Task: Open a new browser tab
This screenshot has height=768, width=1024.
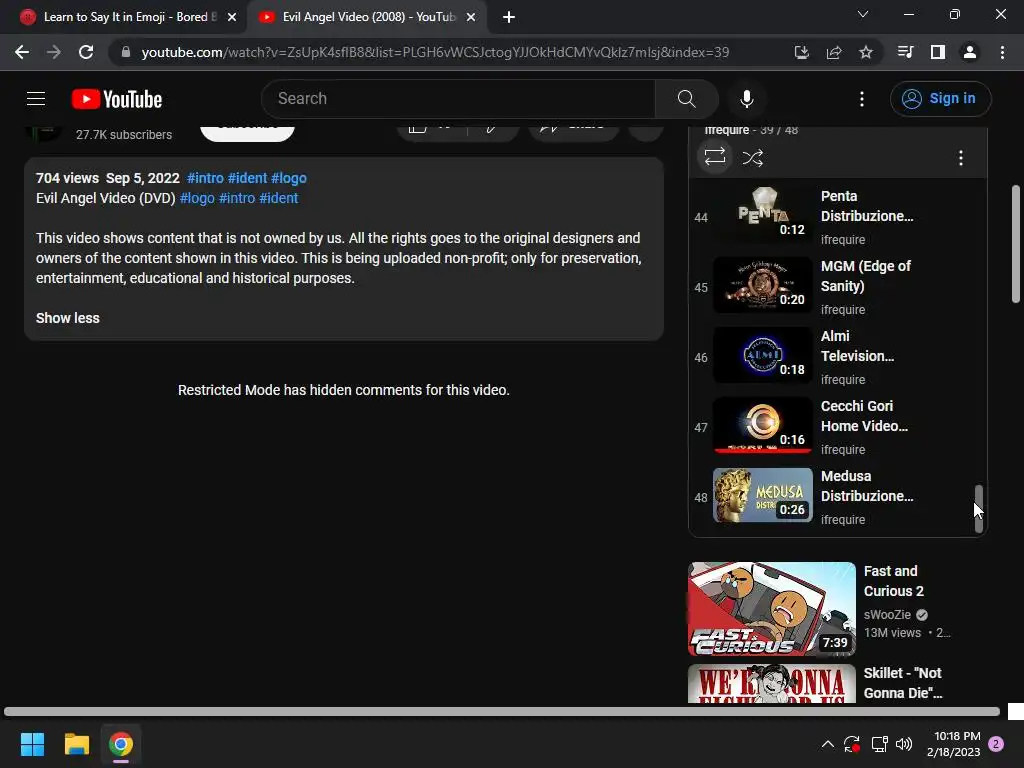Action: pos(509,17)
